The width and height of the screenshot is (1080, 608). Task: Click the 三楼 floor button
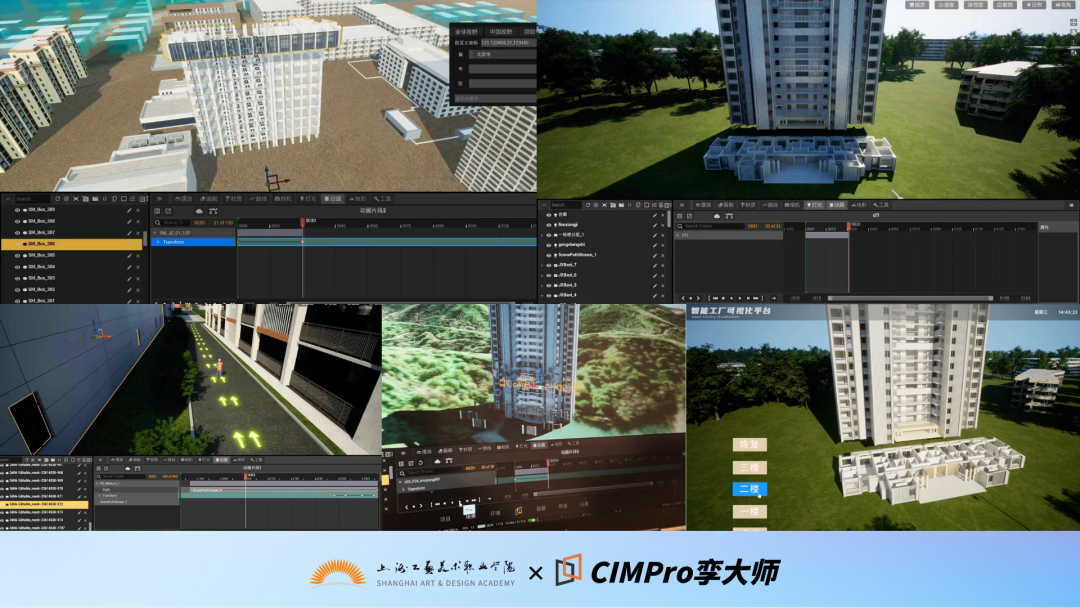point(749,468)
